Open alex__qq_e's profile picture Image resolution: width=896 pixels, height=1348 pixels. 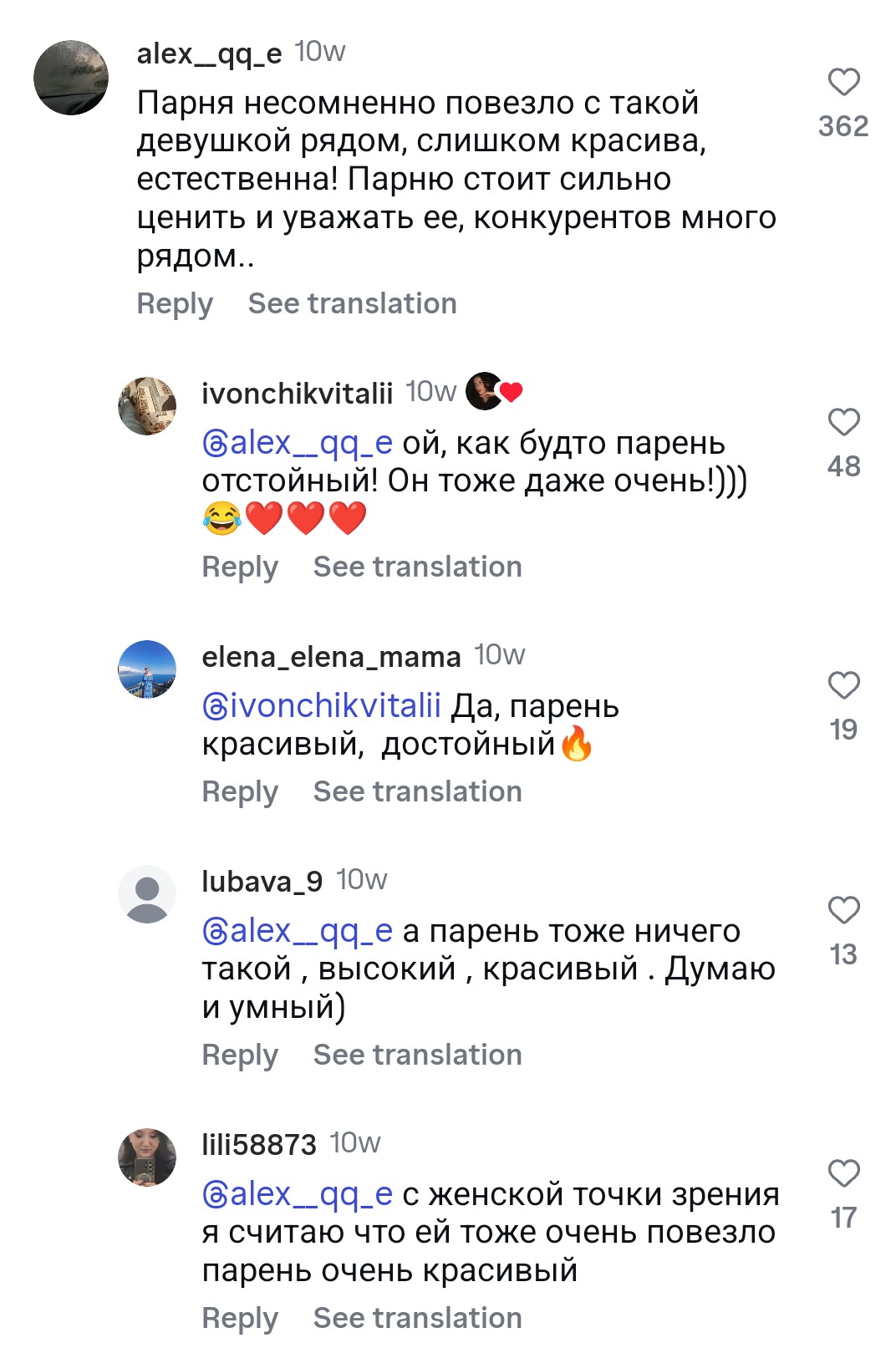pos(71,78)
